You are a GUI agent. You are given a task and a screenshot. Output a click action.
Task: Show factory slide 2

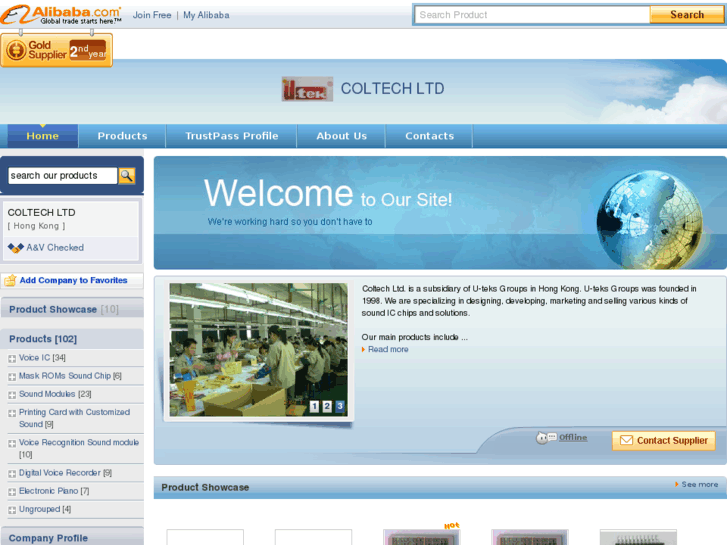pyautogui.click(x=327, y=406)
